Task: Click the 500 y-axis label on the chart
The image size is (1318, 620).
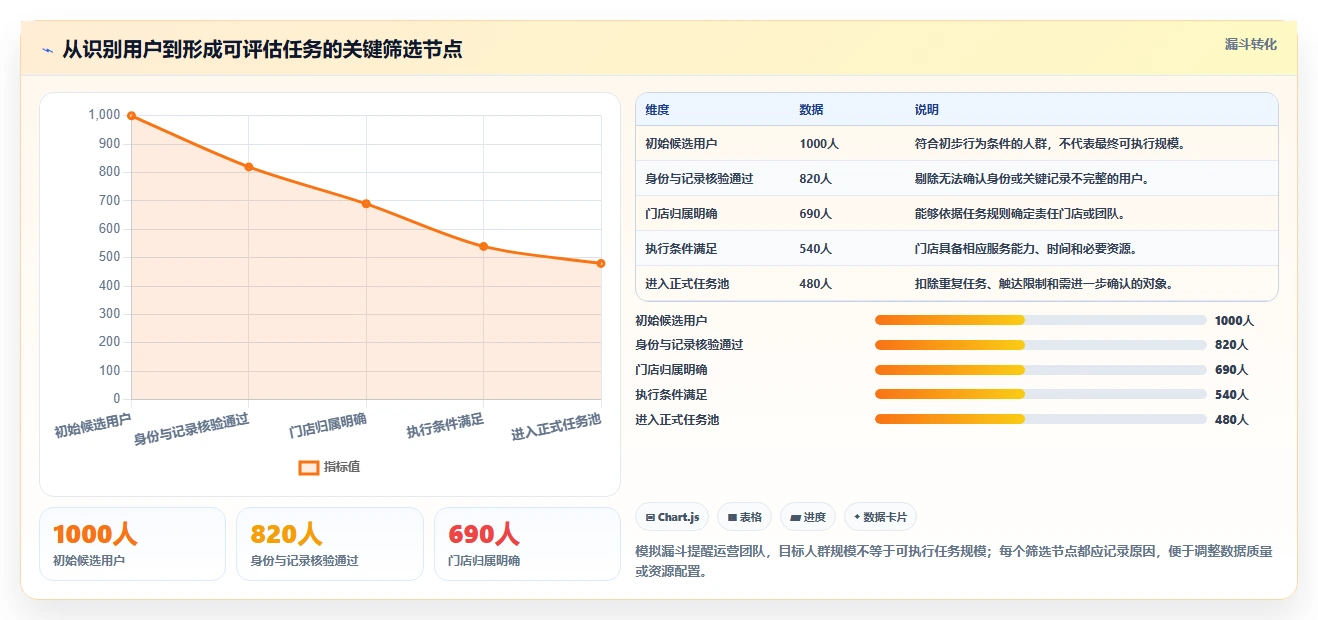Action: (109, 257)
